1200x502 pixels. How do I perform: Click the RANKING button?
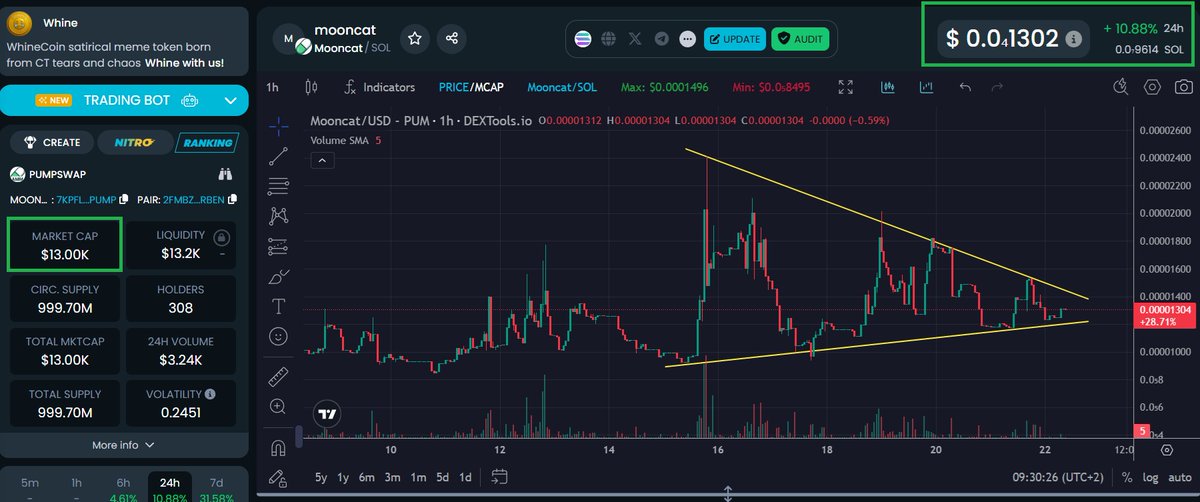point(207,143)
